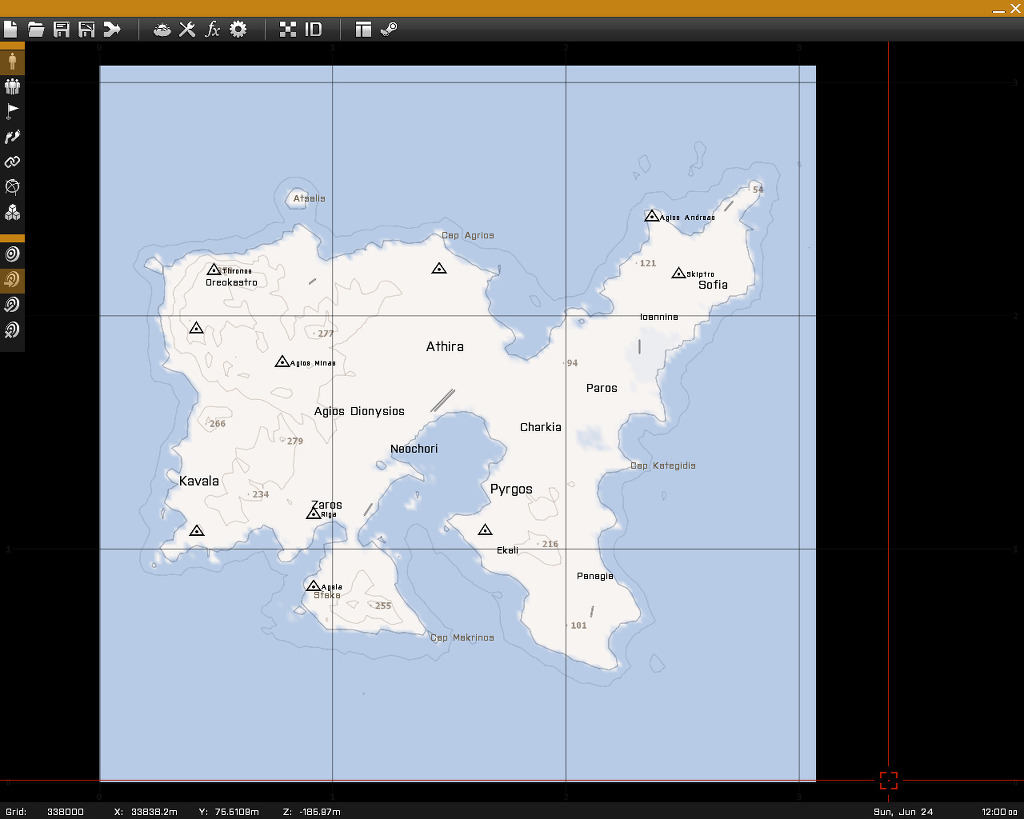
Task: Switch to Groups placement mode
Action: (12, 86)
